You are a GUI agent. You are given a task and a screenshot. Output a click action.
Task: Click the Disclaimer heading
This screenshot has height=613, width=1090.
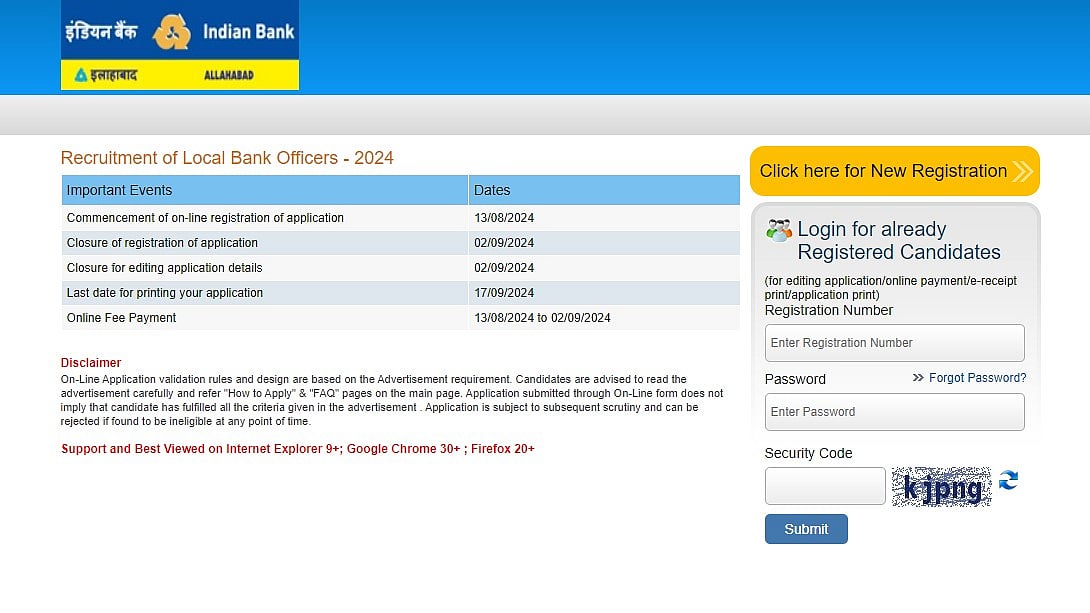click(91, 363)
